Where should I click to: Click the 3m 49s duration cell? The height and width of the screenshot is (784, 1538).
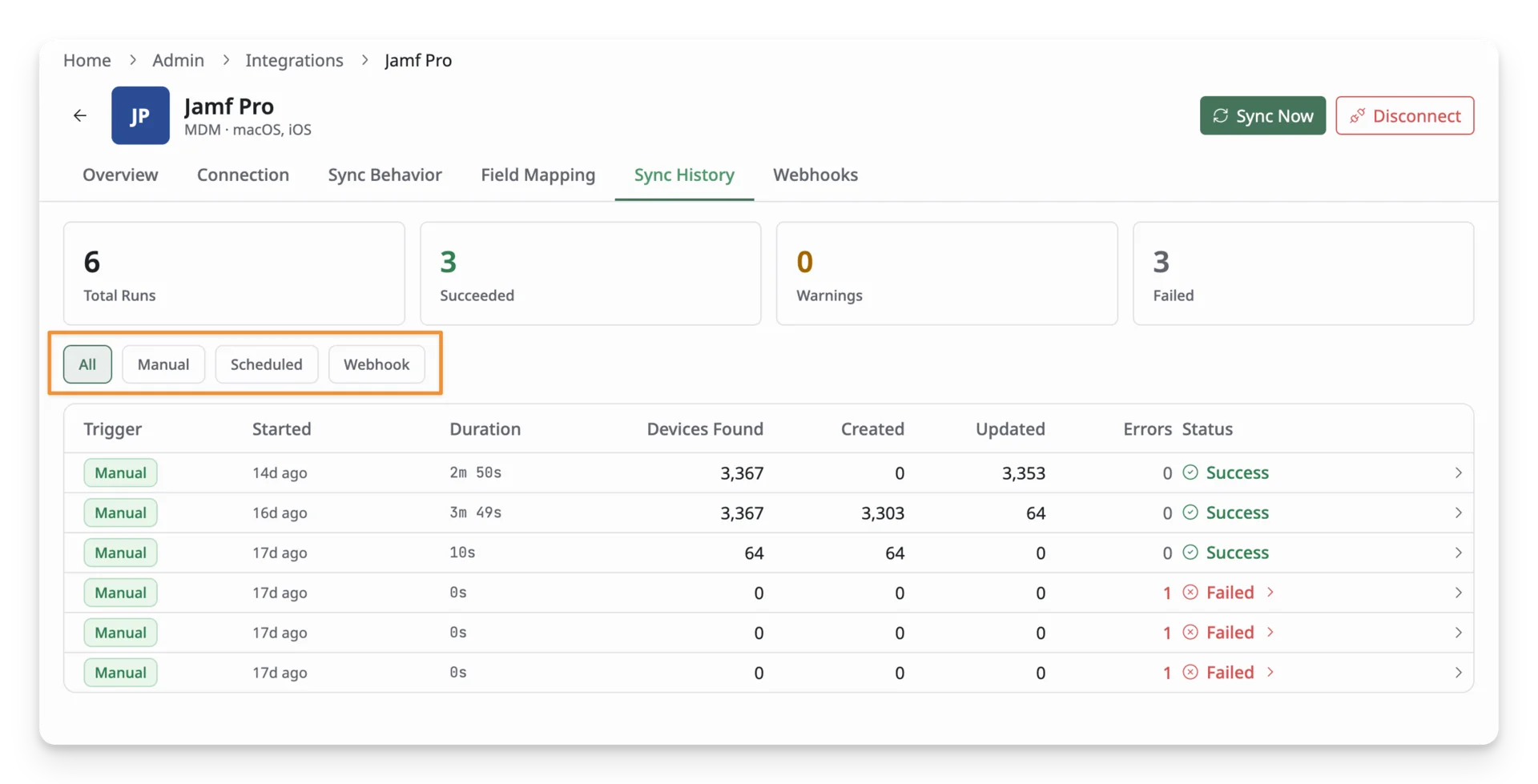pyautogui.click(x=475, y=513)
